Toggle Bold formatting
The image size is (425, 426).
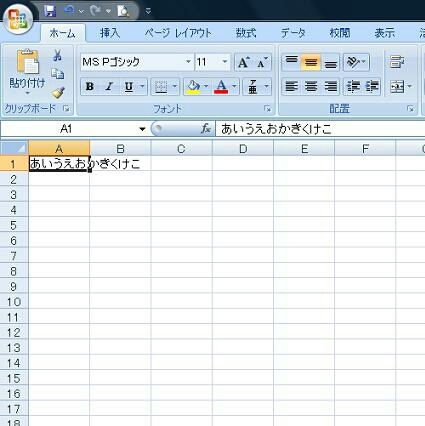89,87
